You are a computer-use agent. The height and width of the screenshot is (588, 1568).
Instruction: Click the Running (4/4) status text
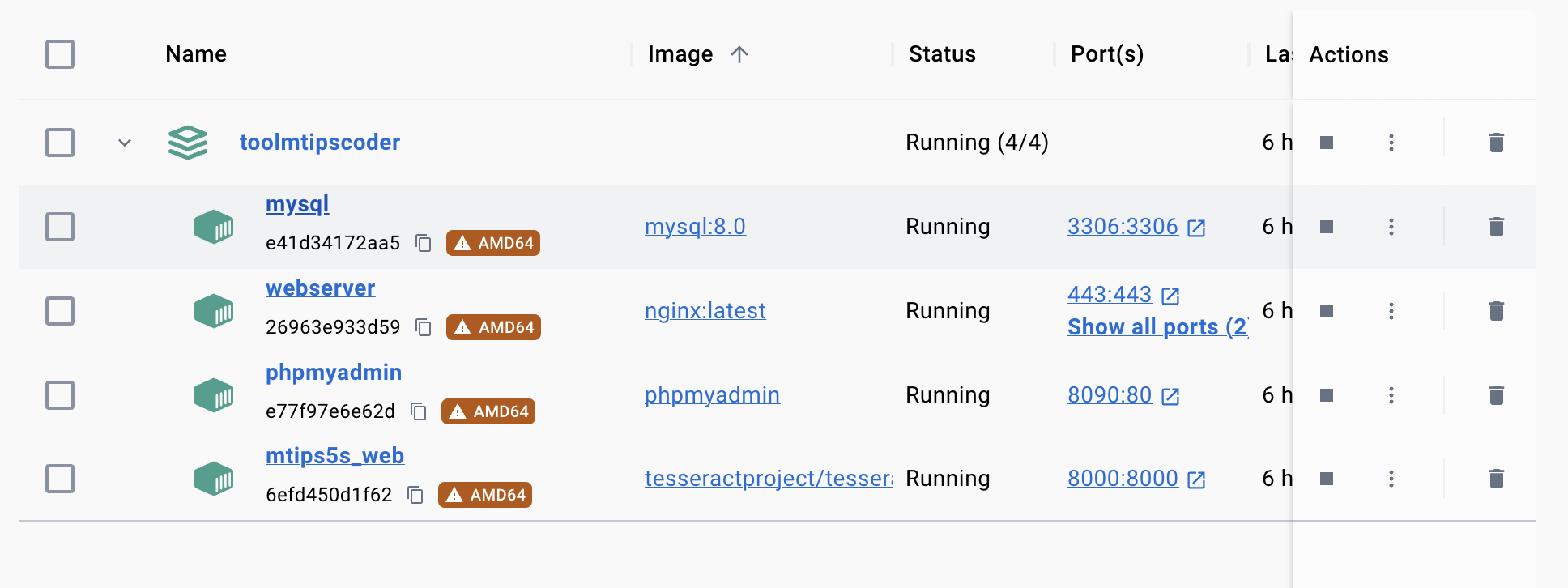(977, 143)
